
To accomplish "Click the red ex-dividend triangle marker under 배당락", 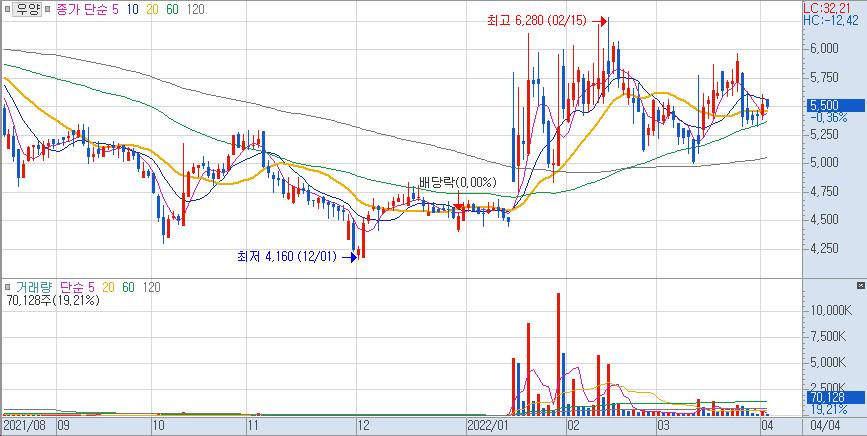I will pyautogui.click(x=458, y=207).
